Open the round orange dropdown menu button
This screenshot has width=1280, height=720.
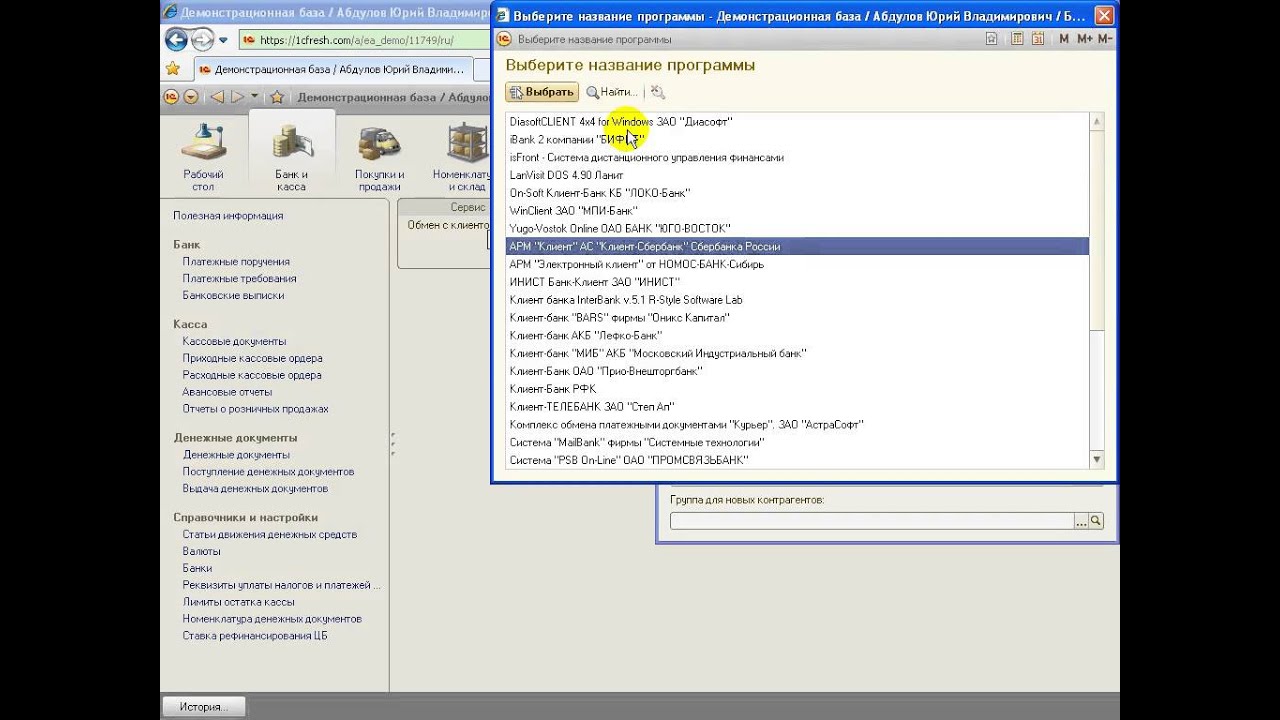190,97
